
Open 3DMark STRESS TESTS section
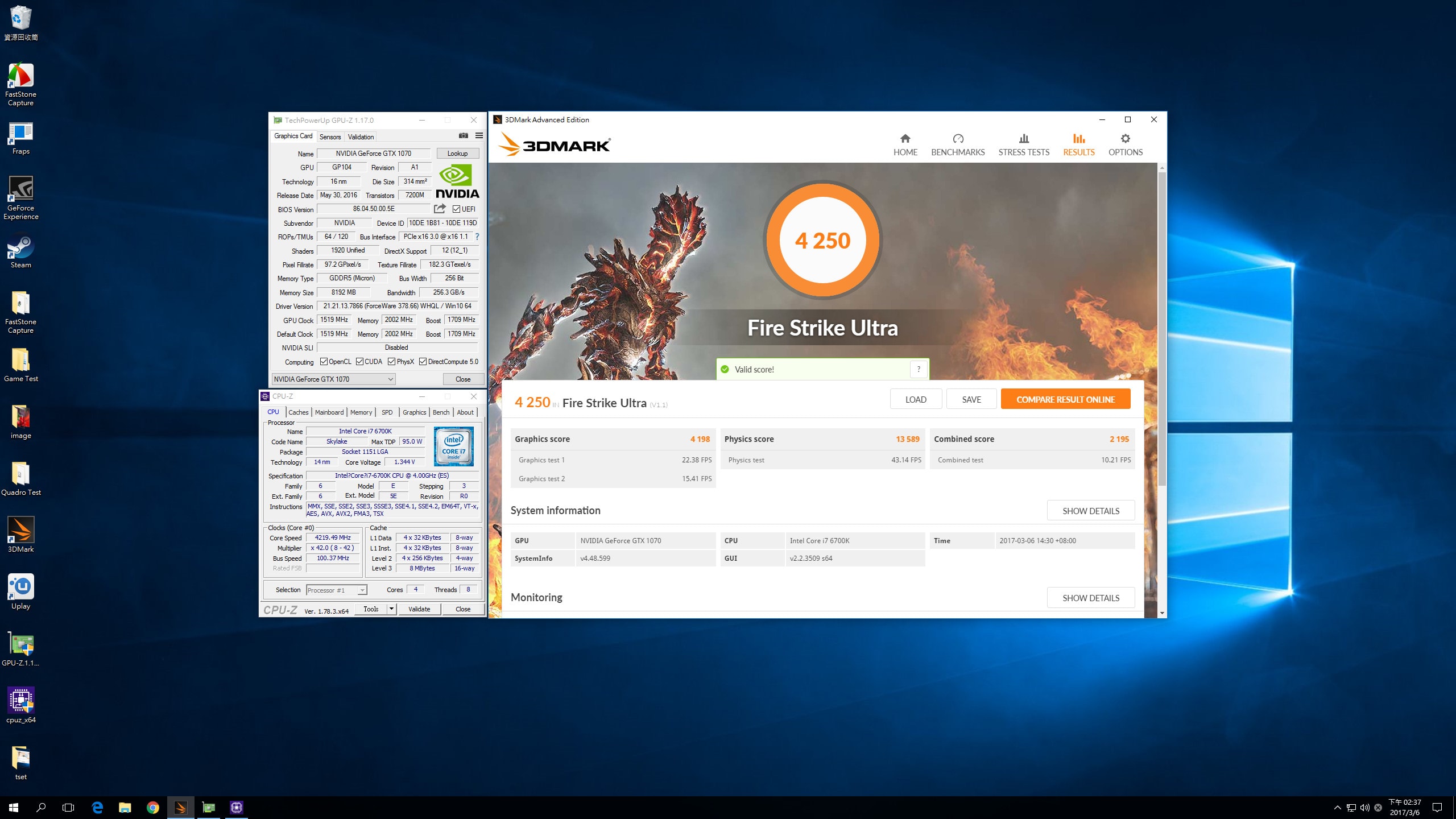(x=1024, y=145)
